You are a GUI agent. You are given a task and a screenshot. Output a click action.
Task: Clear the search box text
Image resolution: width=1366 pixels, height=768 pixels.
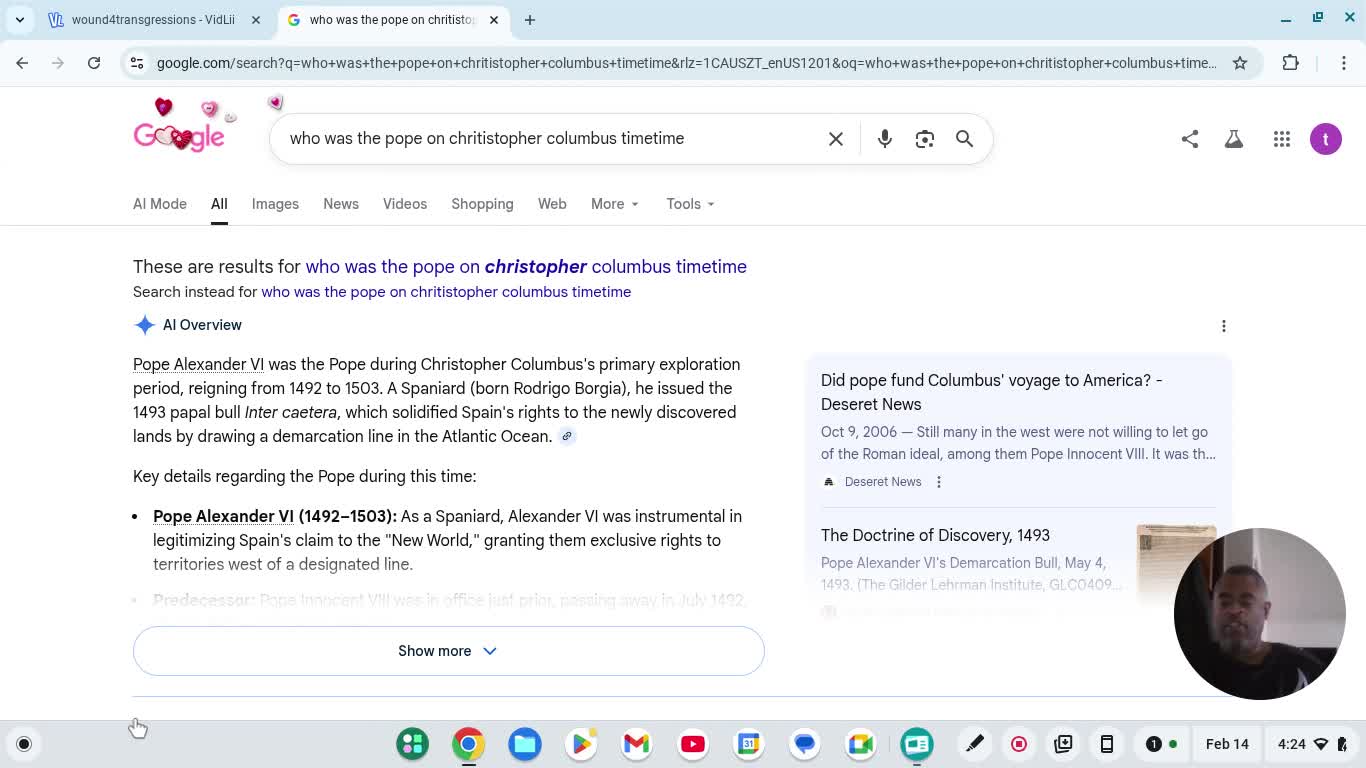[836, 139]
